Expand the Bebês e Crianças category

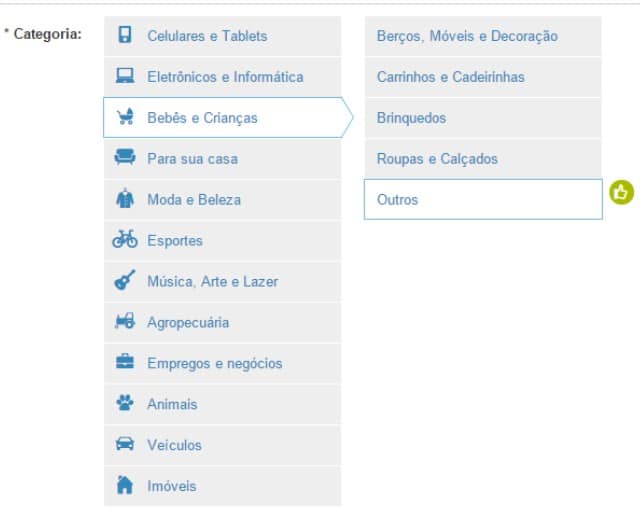pyautogui.click(x=202, y=118)
